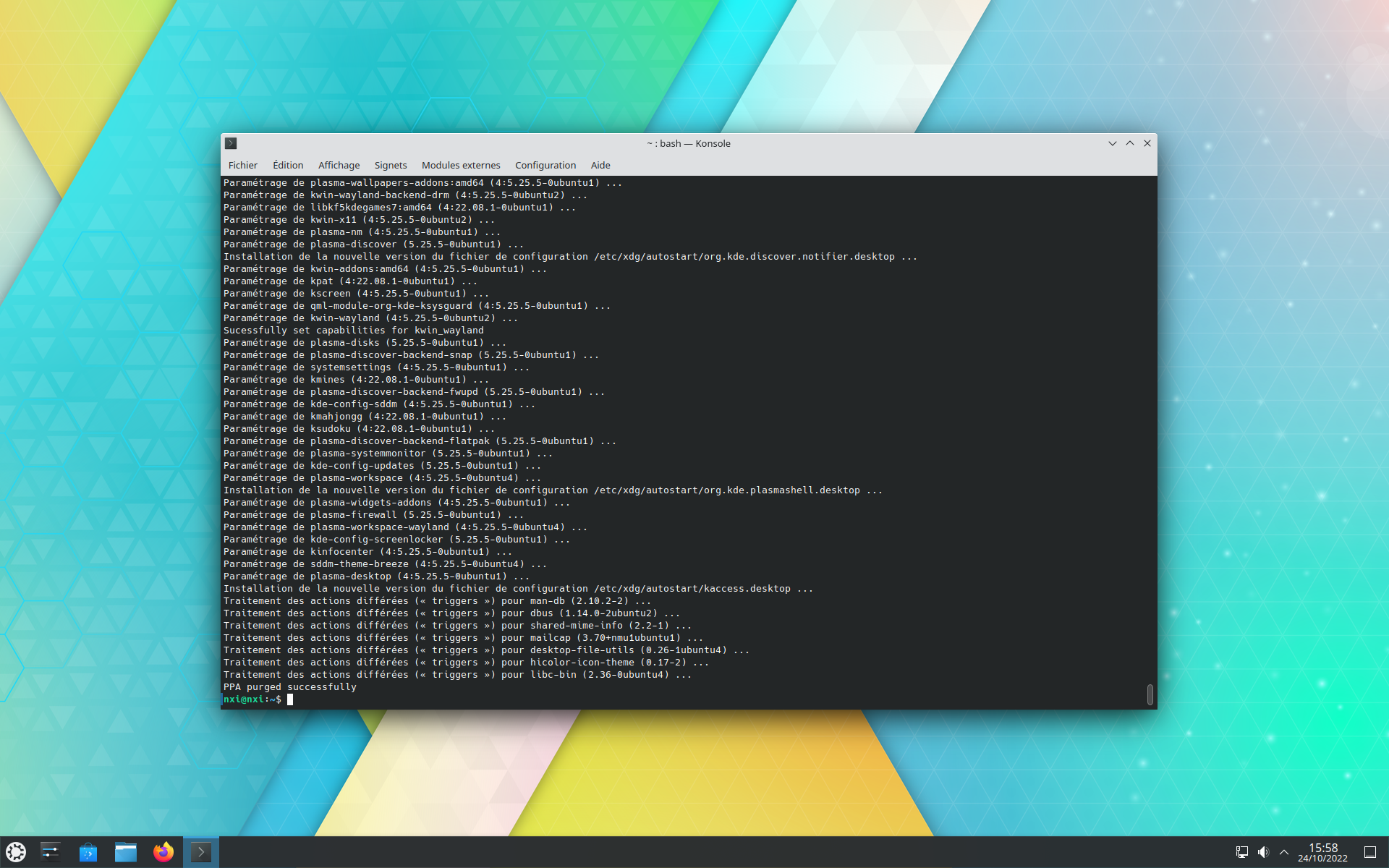Open the Aide menu
Viewport: 1389px width, 868px height.
600,165
